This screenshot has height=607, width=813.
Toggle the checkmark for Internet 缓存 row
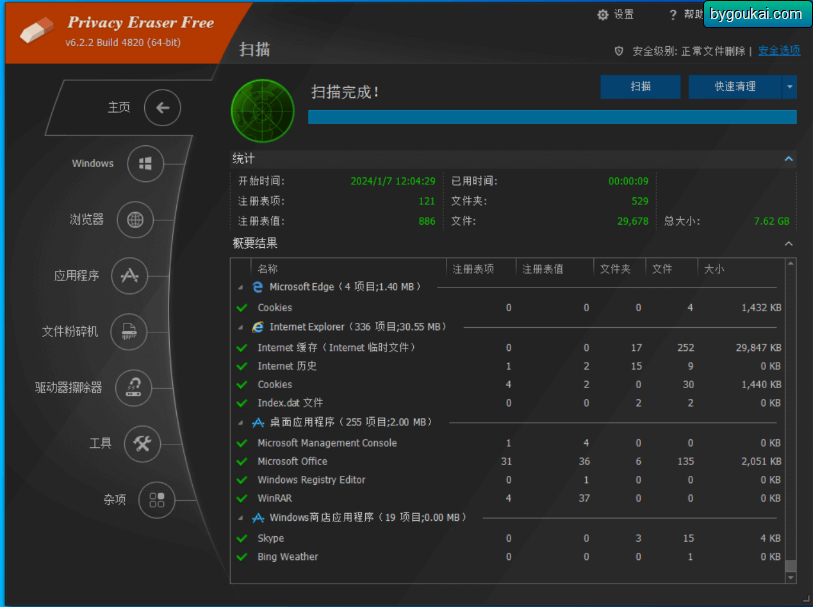[242, 348]
